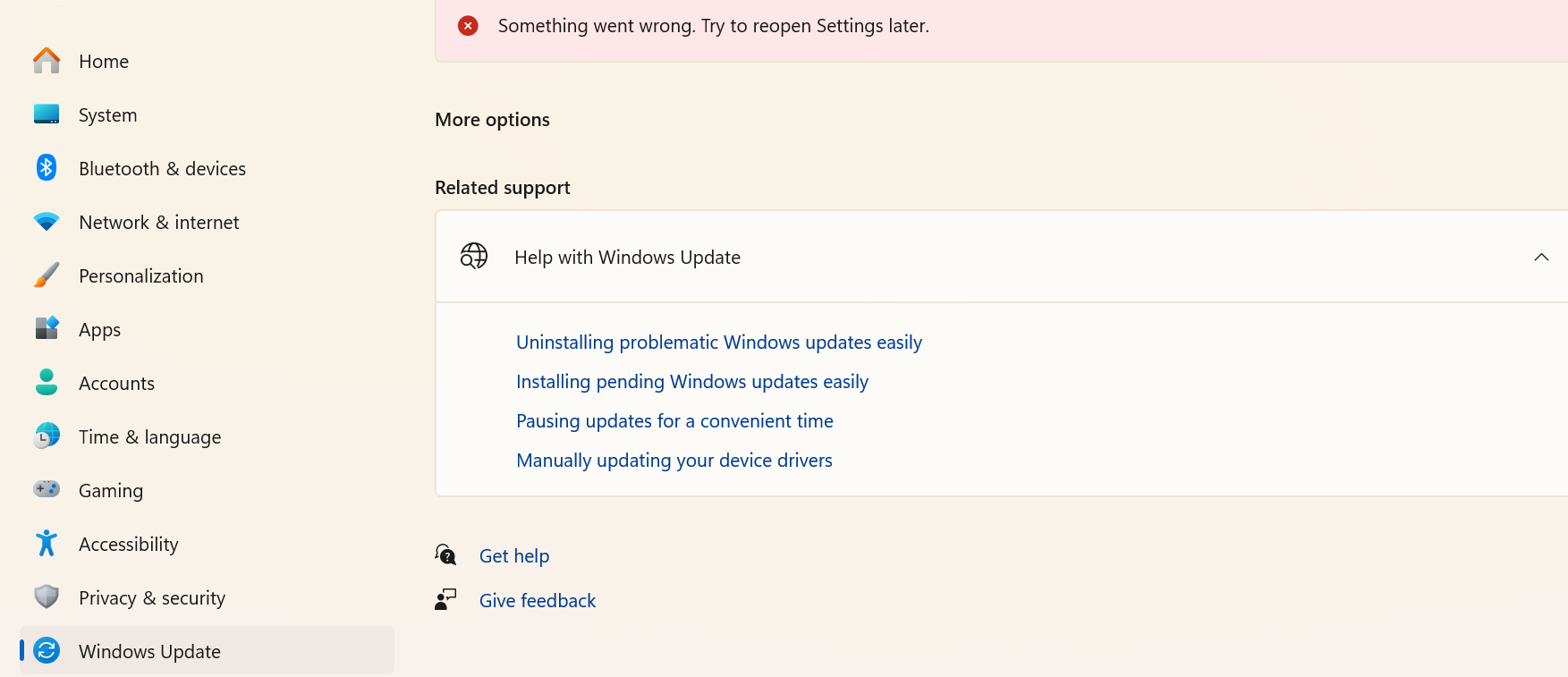Click the Accounts person icon
The width and height of the screenshot is (1568, 677).
coord(47,383)
